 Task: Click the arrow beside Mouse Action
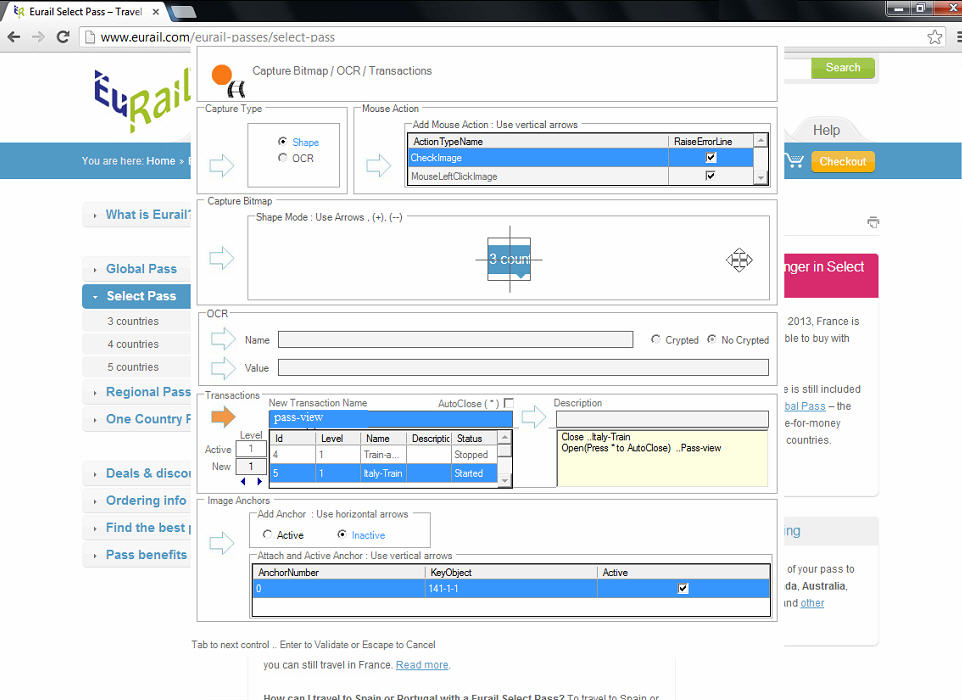[x=379, y=165]
